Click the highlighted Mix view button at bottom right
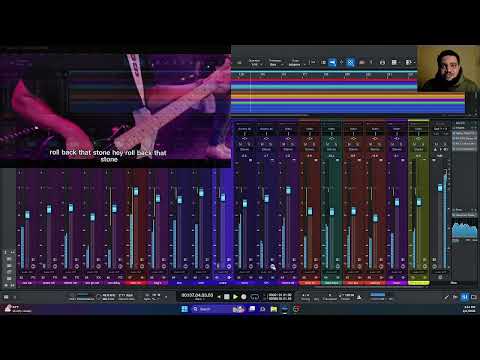 pyautogui.click(x=464, y=297)
